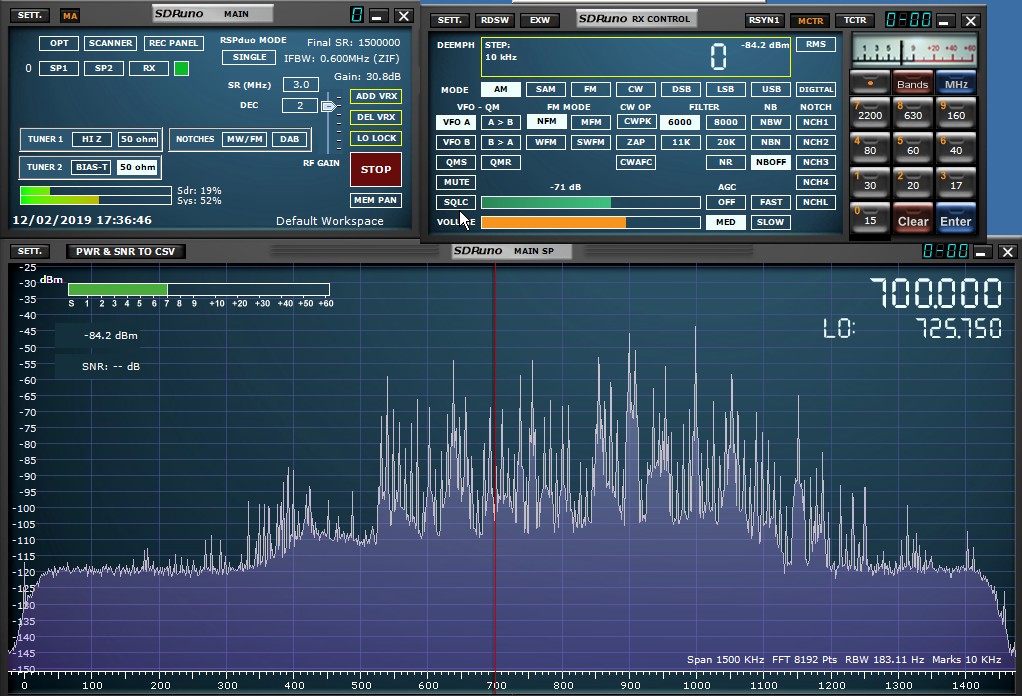Enable NR noise reduction
Screen dimensions: 1022x696
pos(725,162)
